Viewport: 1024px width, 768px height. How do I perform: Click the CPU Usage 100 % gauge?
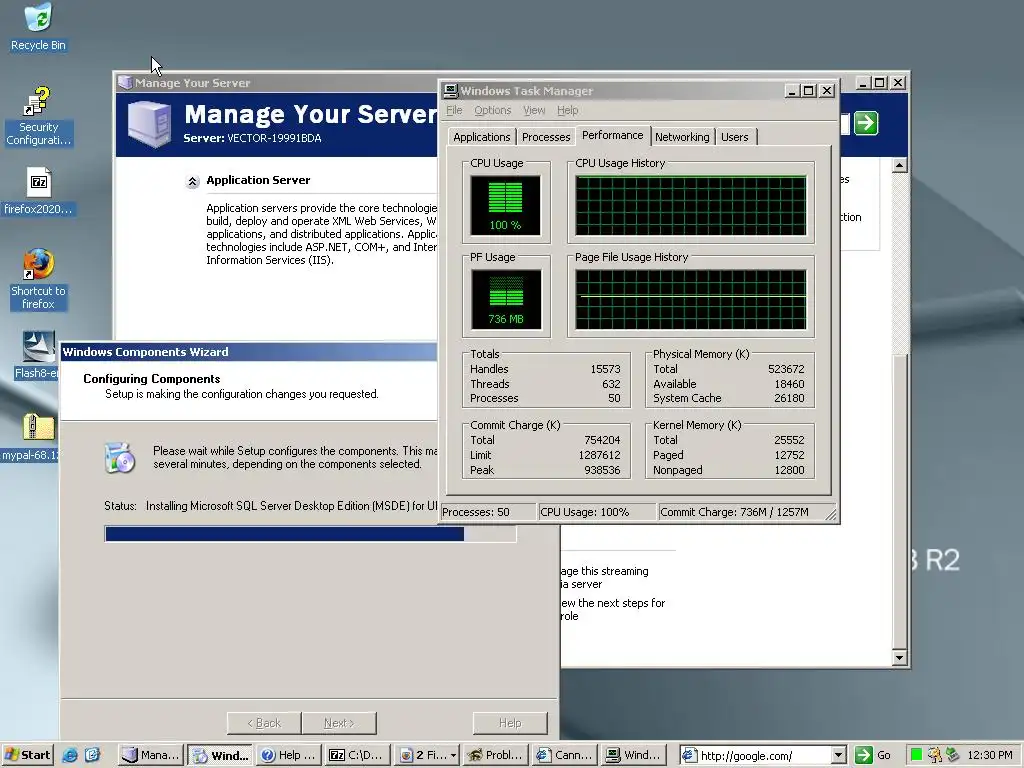505,205
